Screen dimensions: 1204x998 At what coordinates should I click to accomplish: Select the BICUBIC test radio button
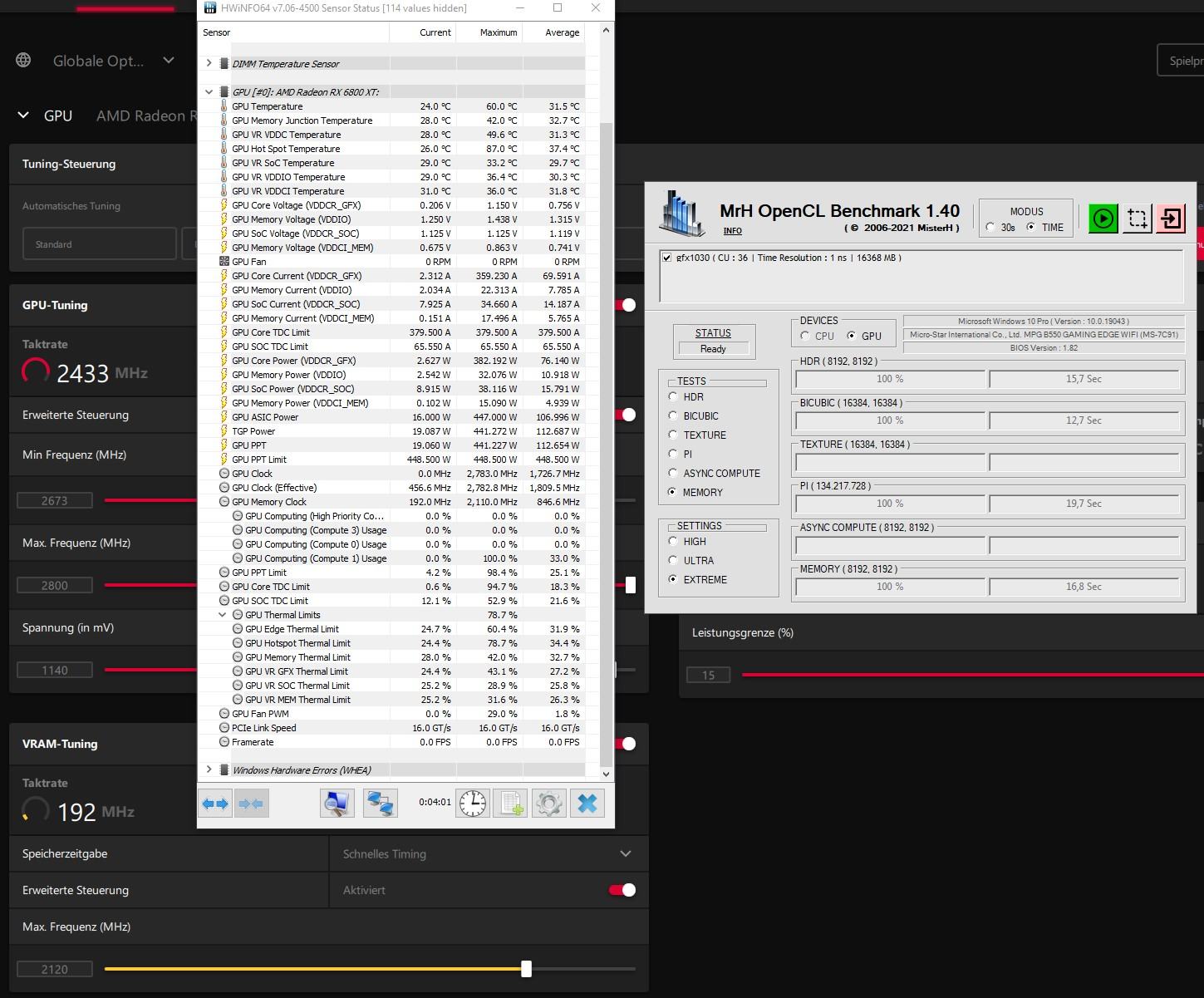[673, 415]
